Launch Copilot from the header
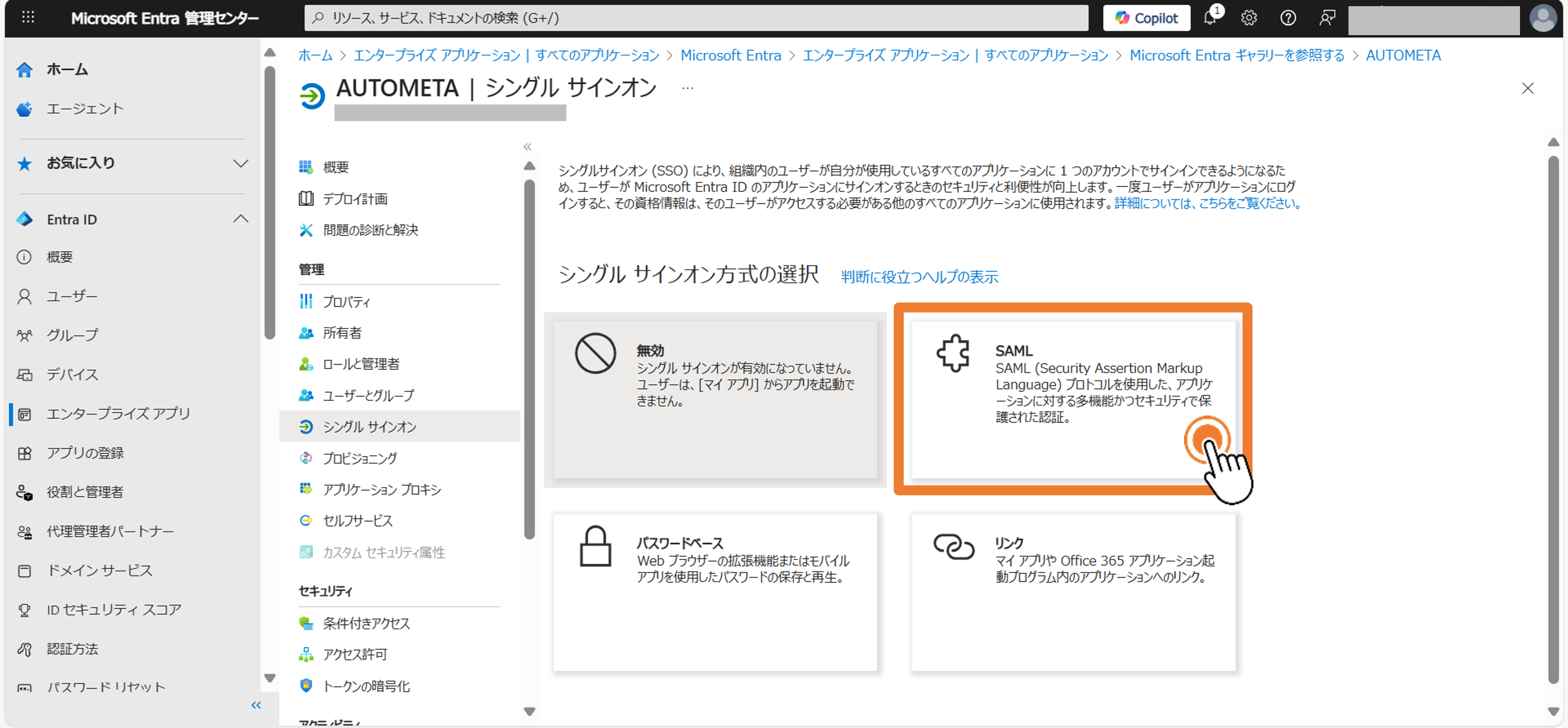 click(x=1146, y=18)
